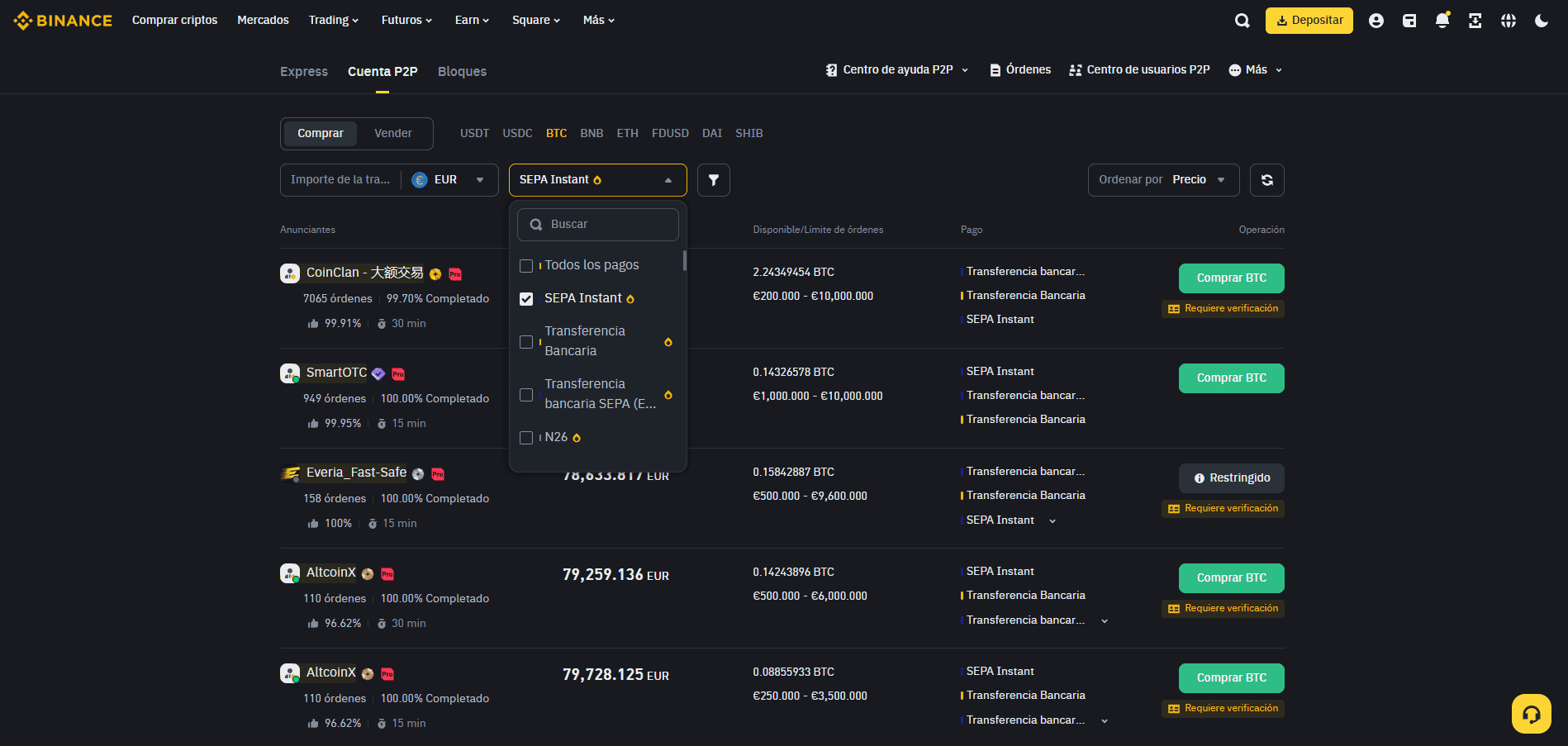Viewport: 1568px width, 746px height.
Task: Check the Transferencia Bancaria checkbox
Action: [x=526, y=342]
